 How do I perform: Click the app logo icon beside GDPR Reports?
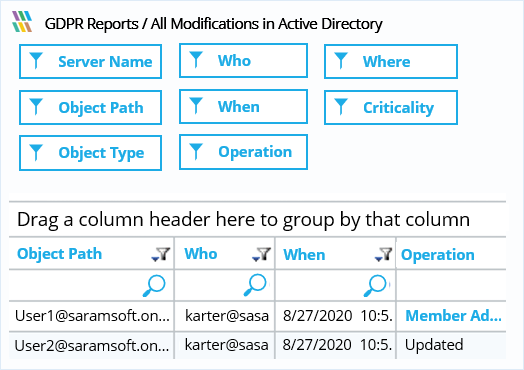click(x=22, y=22)
